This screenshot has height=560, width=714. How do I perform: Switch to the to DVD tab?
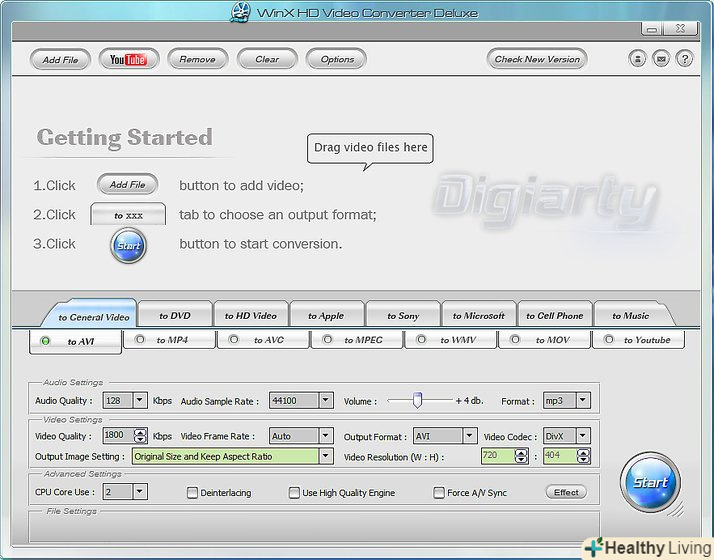pyautogui.click(x=175, y=316)
